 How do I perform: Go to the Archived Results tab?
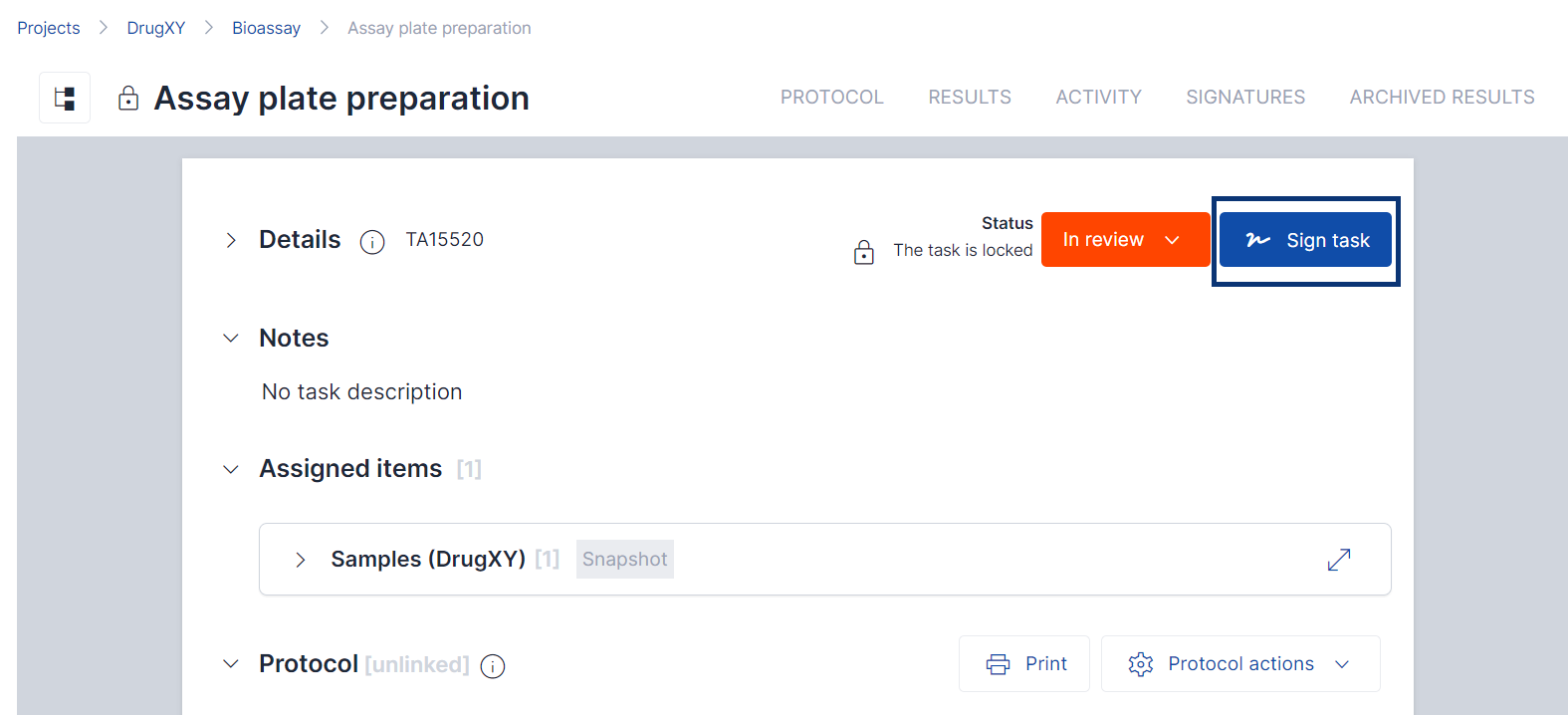(1442, 98)
